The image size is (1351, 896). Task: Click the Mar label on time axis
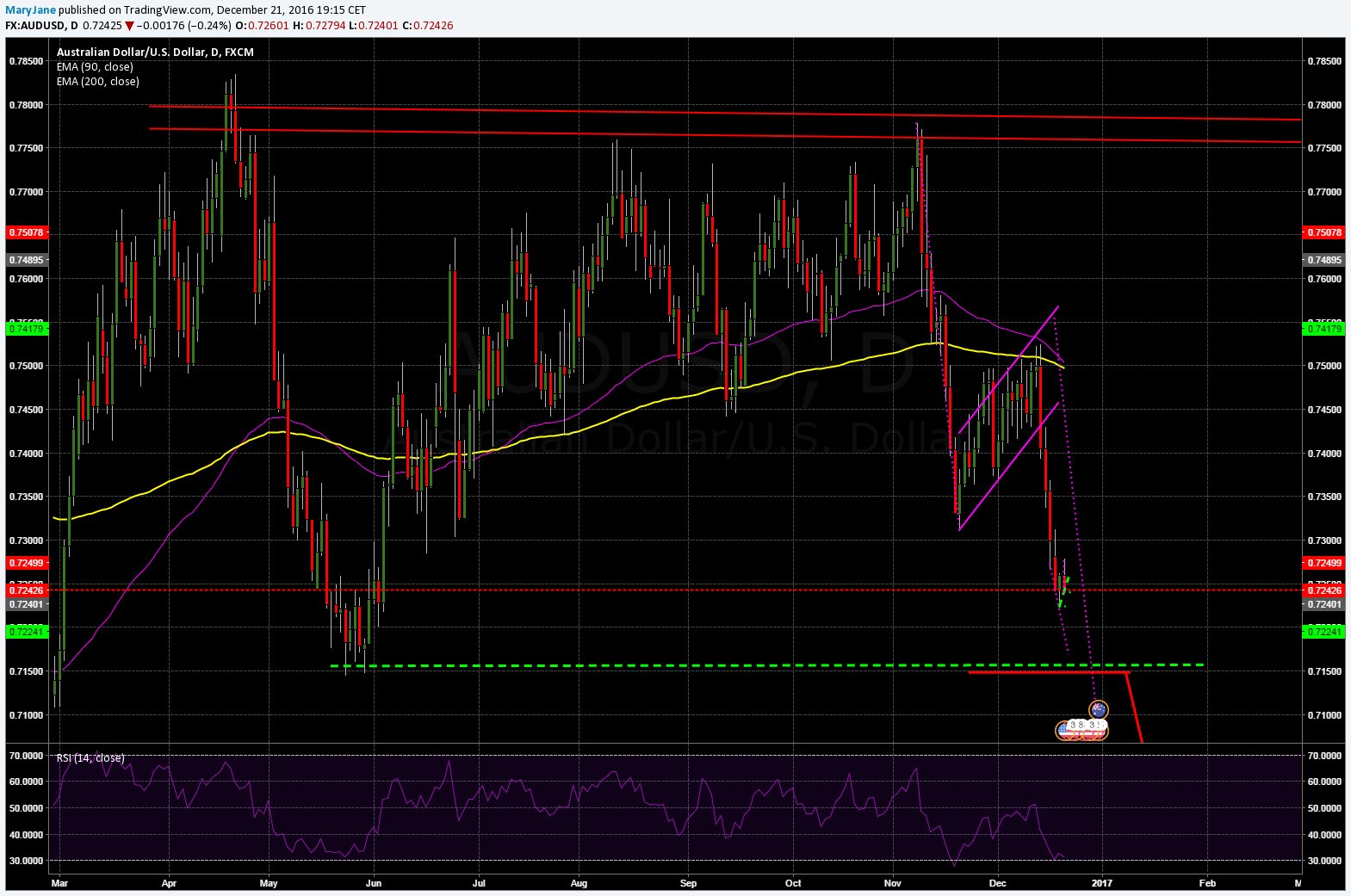[x=59, y=883]
